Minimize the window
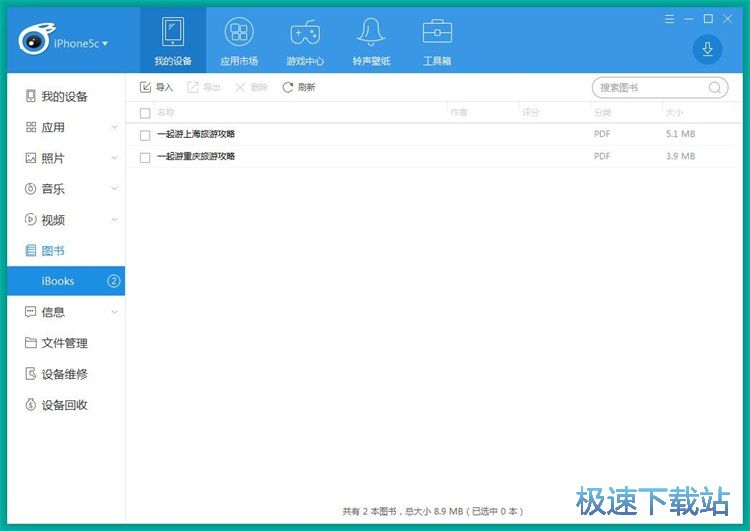 point(689,19)
